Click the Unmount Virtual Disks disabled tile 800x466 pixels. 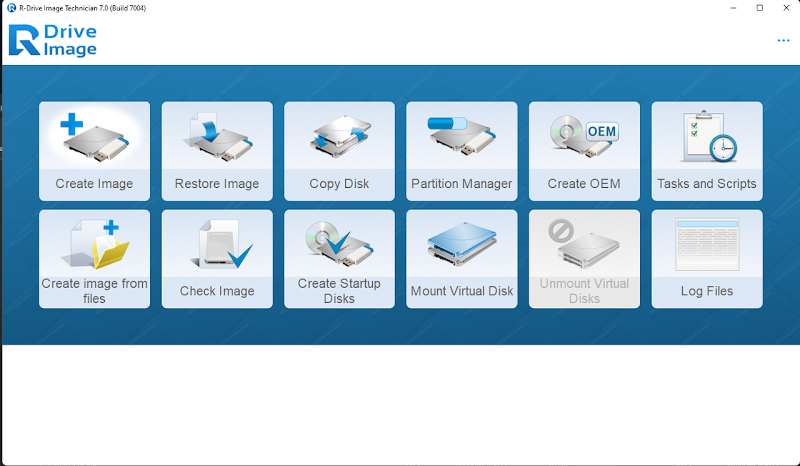tap(584, 259)
